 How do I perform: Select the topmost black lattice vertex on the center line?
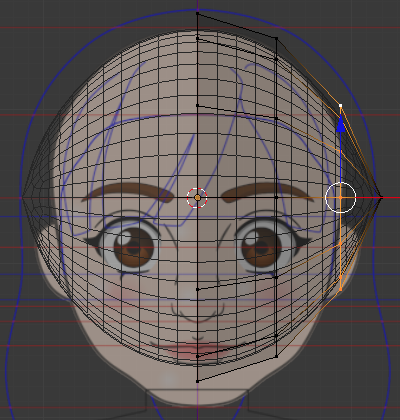pyautogui.click(x=197, y=13)
